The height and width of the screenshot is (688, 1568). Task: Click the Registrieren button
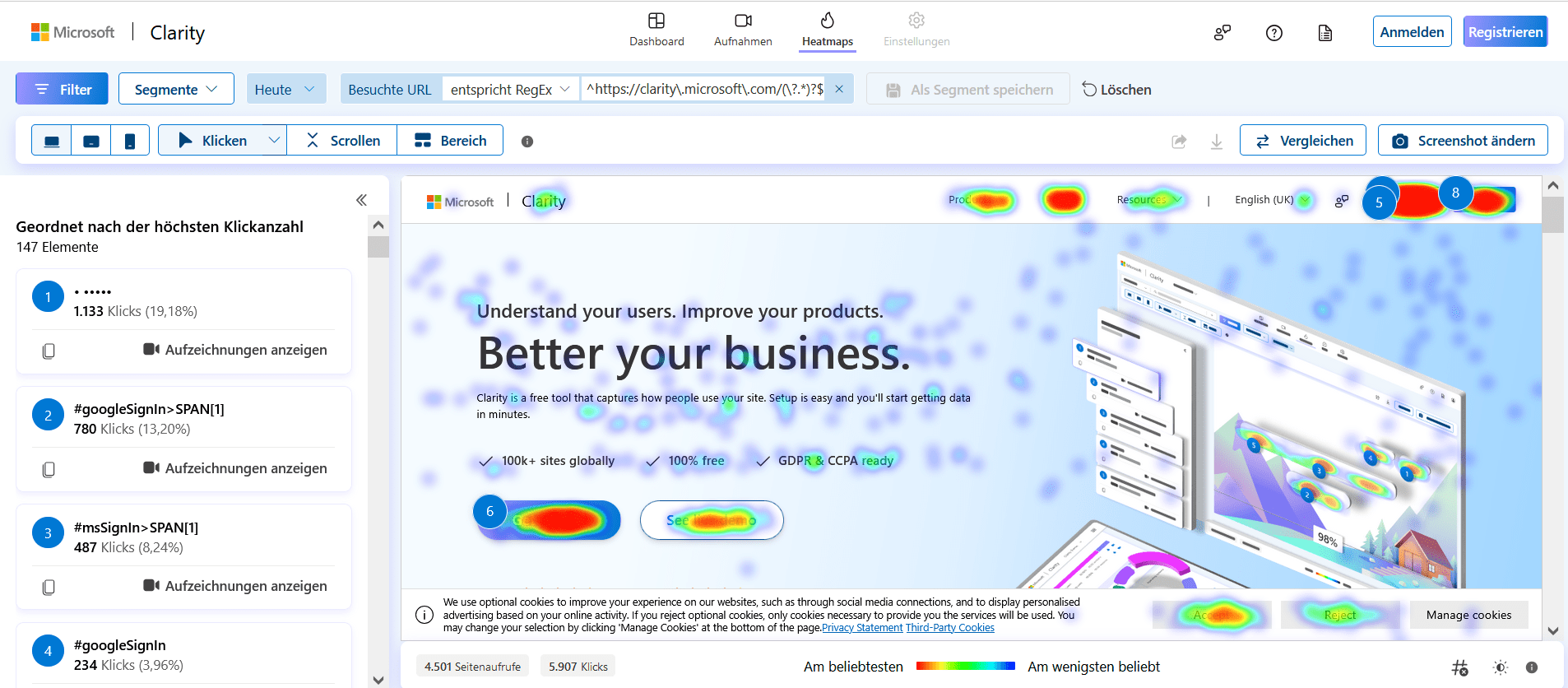click(x=1505, y=32)
